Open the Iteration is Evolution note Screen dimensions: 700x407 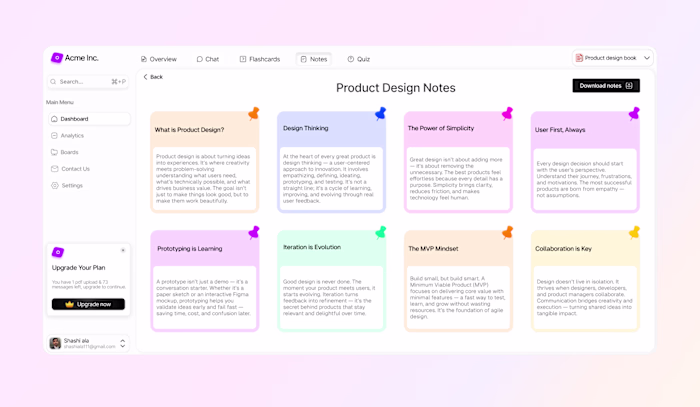(331, 281)
